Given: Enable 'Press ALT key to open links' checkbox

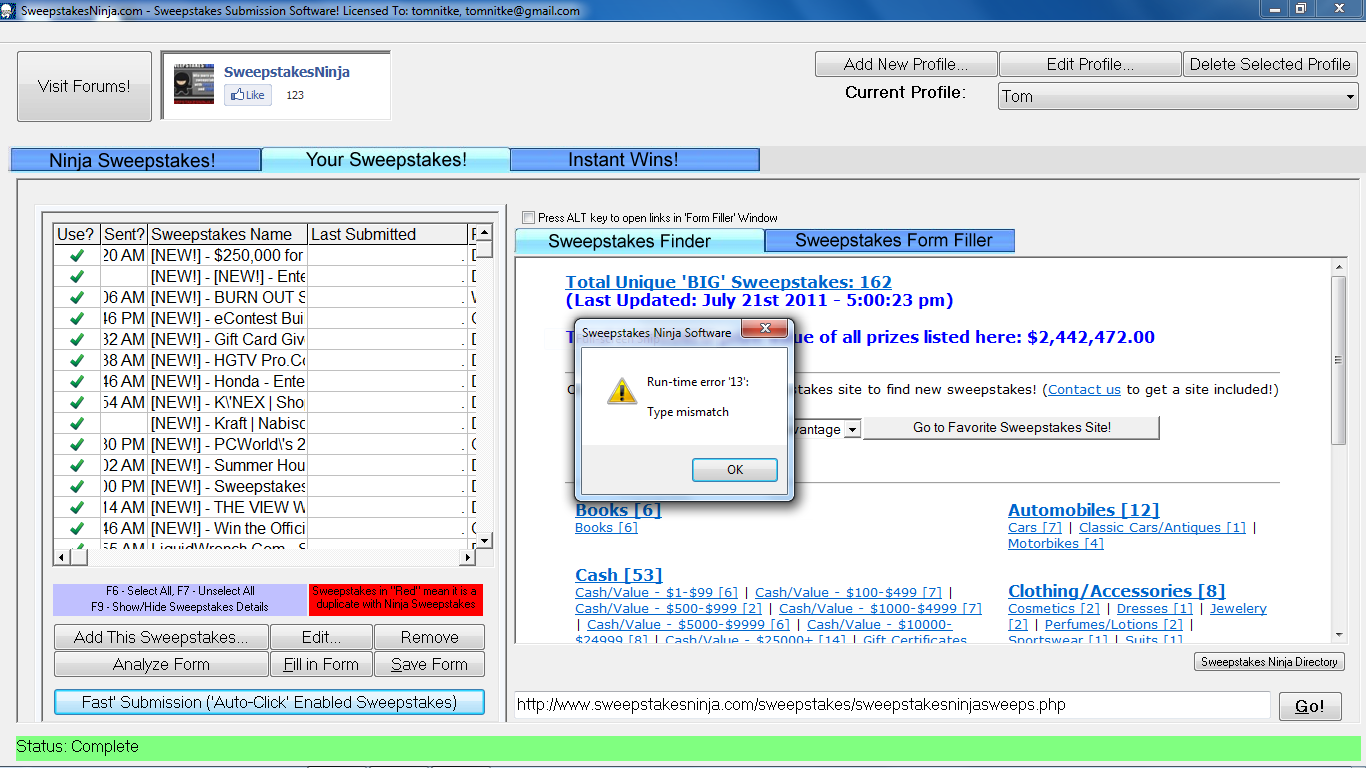Looking at the screenshot, I should click(528, 217).
